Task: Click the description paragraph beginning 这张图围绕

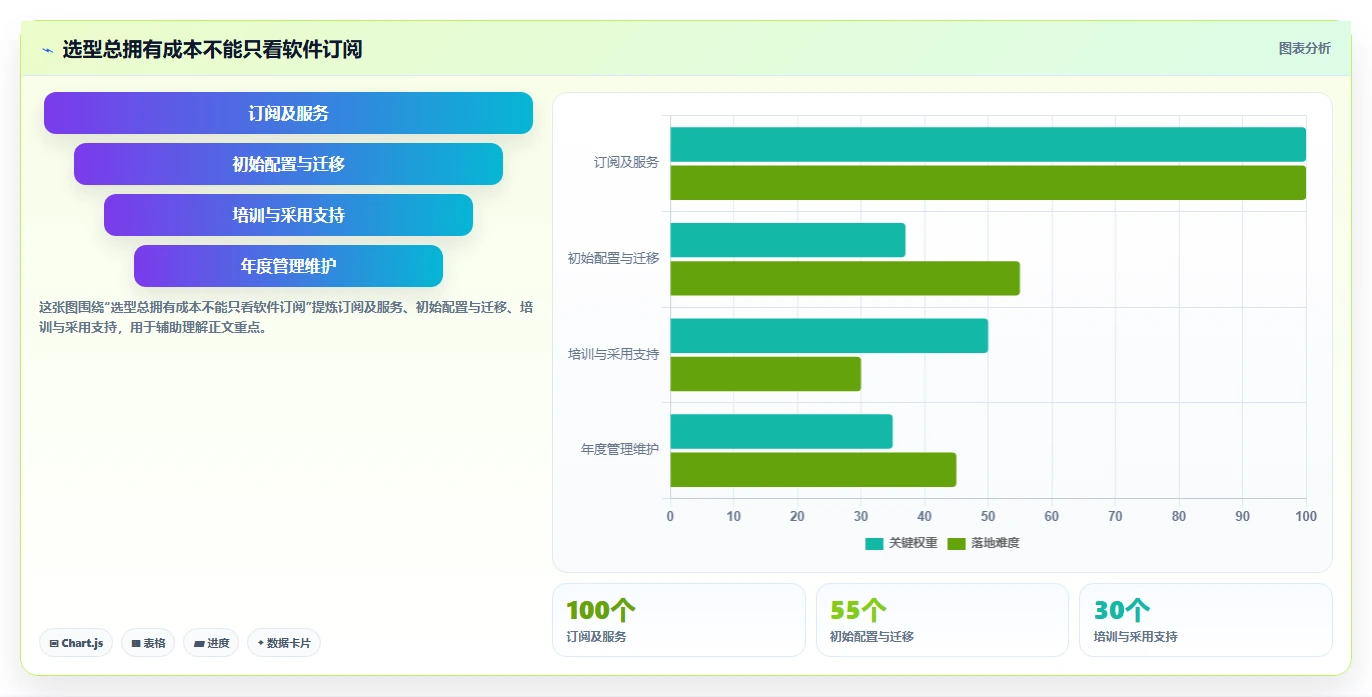Action: coord(286,317)
